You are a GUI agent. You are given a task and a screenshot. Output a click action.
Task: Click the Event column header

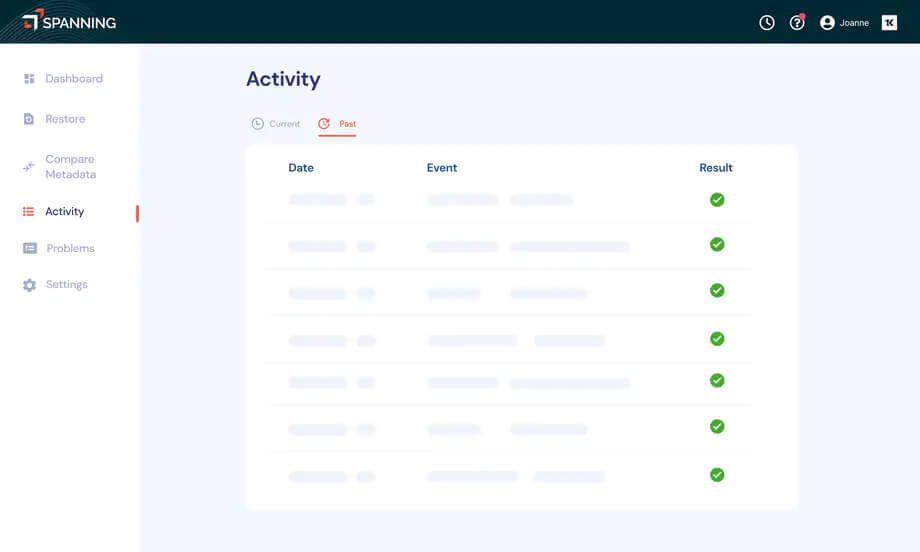[442, 168]
